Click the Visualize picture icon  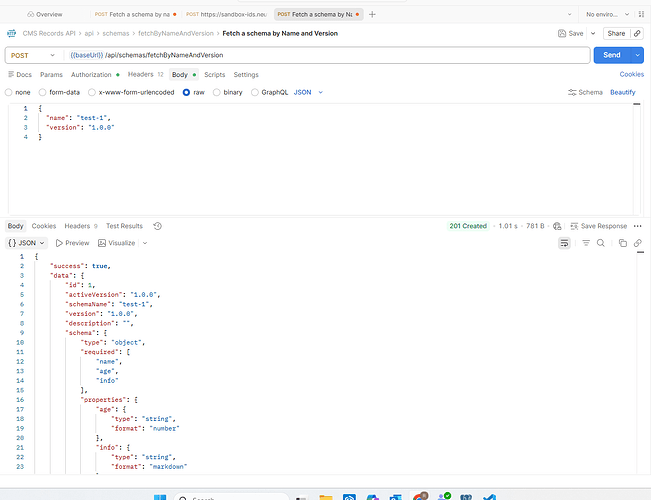pyautogui.click(x=102, y=243)
